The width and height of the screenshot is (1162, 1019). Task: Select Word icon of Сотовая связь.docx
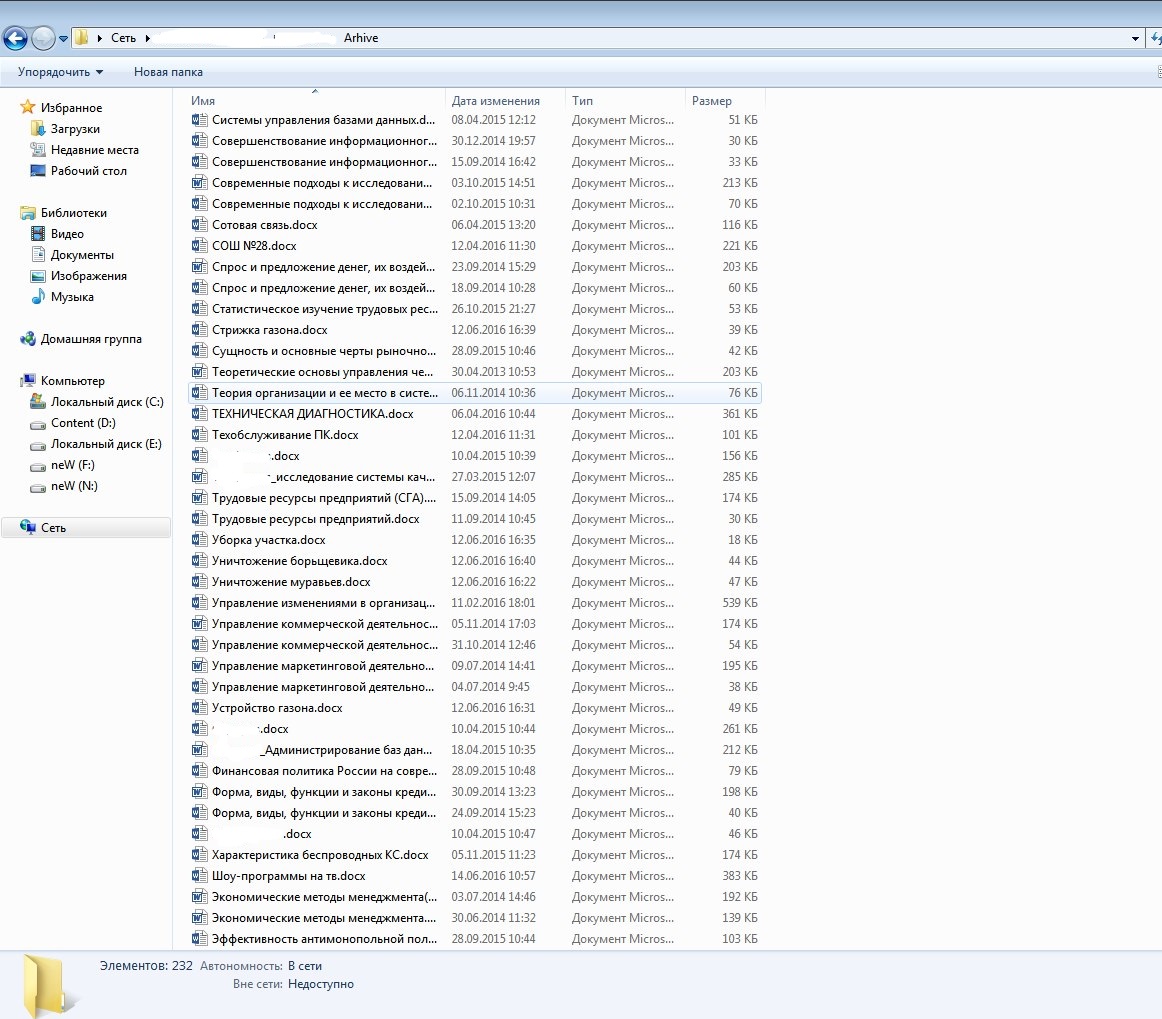[x=199, y=225]
